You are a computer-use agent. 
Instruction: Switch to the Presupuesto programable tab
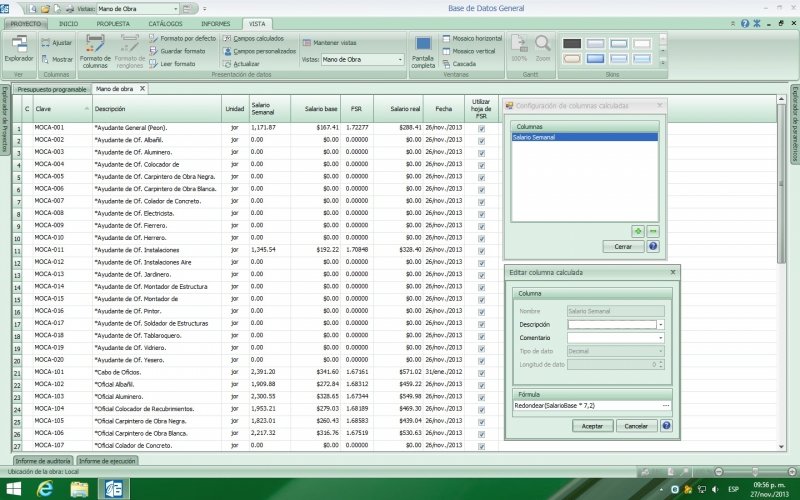pos(52,89)
